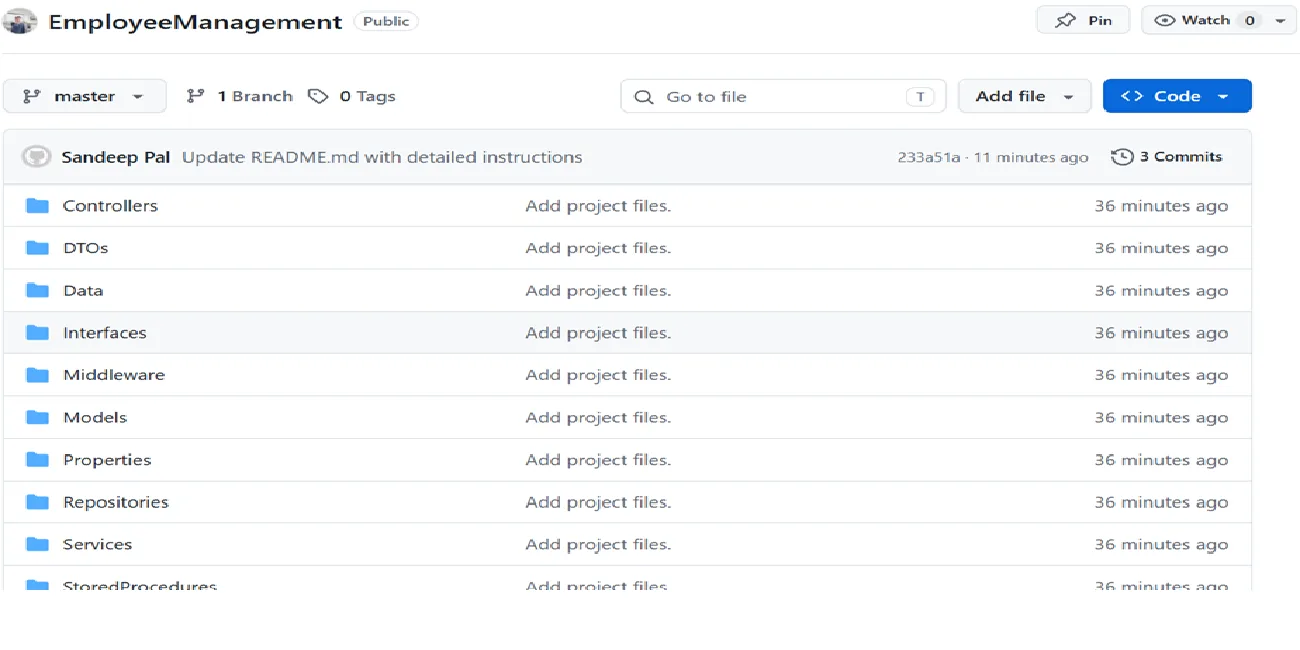
Task: Click the clock history icon near Commits
Action: pyautogui.click(x=1122, y=157)
